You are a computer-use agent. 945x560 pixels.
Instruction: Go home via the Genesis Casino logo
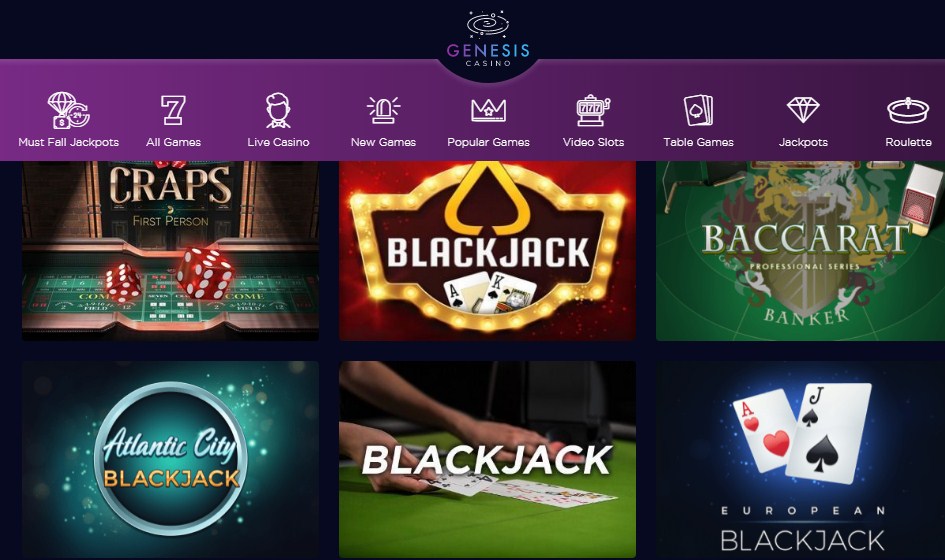click(488, 39)
